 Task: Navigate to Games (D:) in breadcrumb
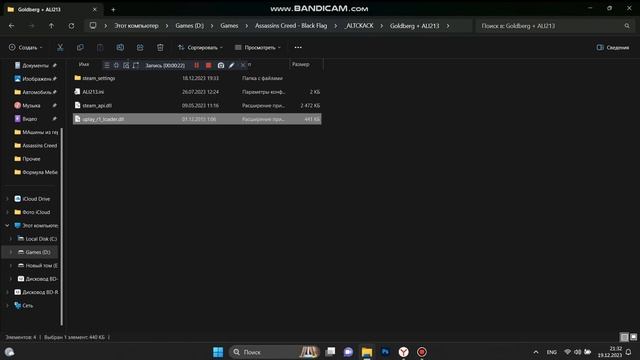pyautogui.click(x=189, y=26)
